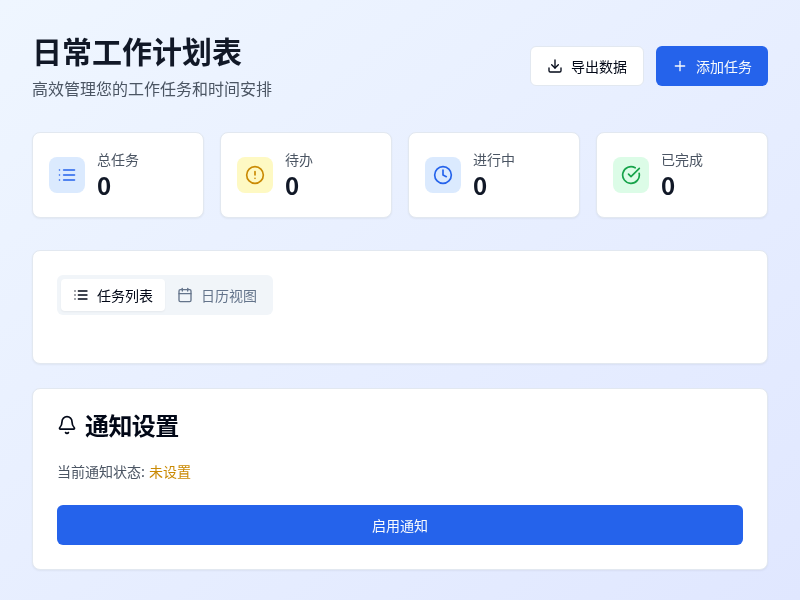The image size is (800, 600).
Task: Click the 通知设置 heading
Action: tap(132, 426)
